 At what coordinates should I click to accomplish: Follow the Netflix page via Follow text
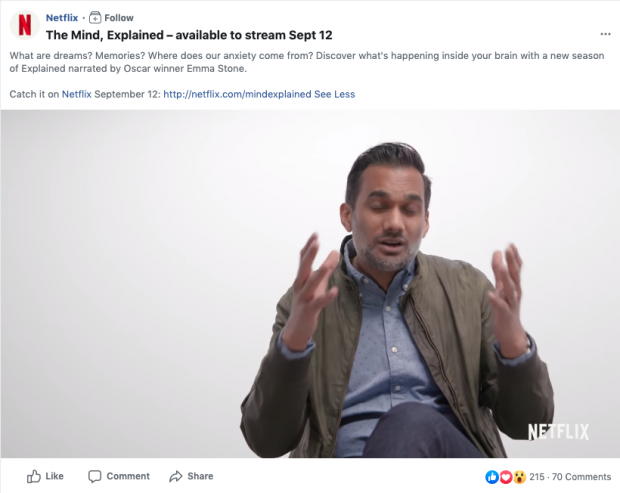pos(119,18)
